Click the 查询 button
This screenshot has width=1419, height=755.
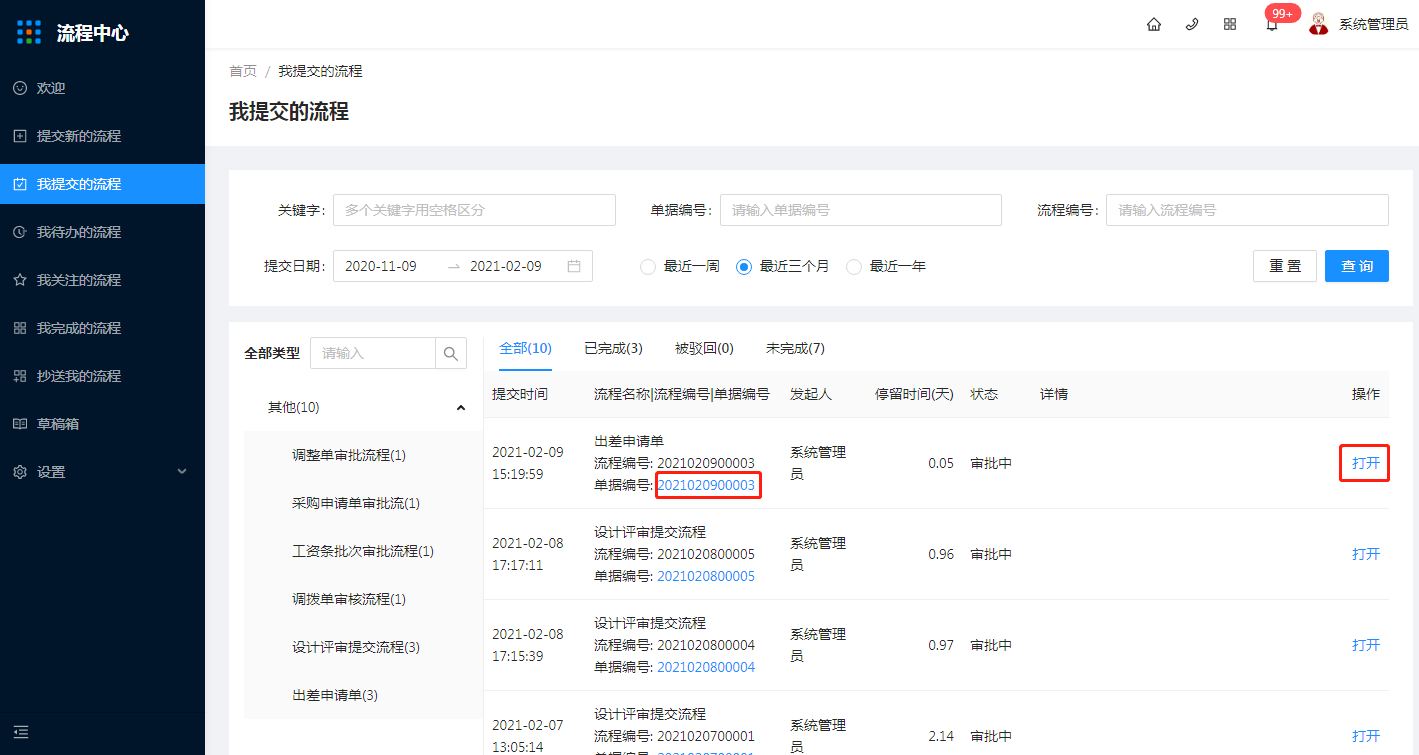point(1357,266)
